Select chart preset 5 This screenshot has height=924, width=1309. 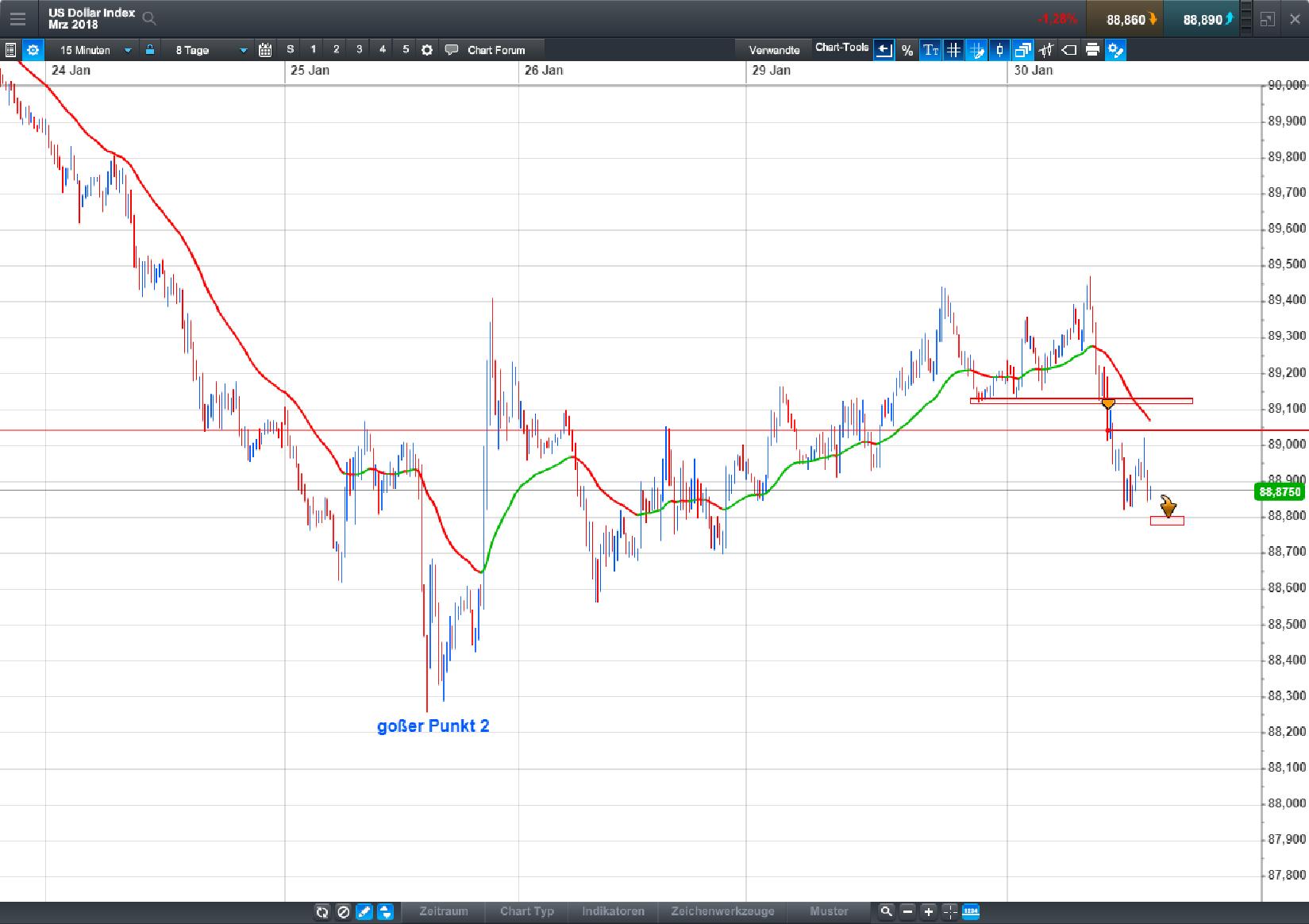tap(406, 49)
